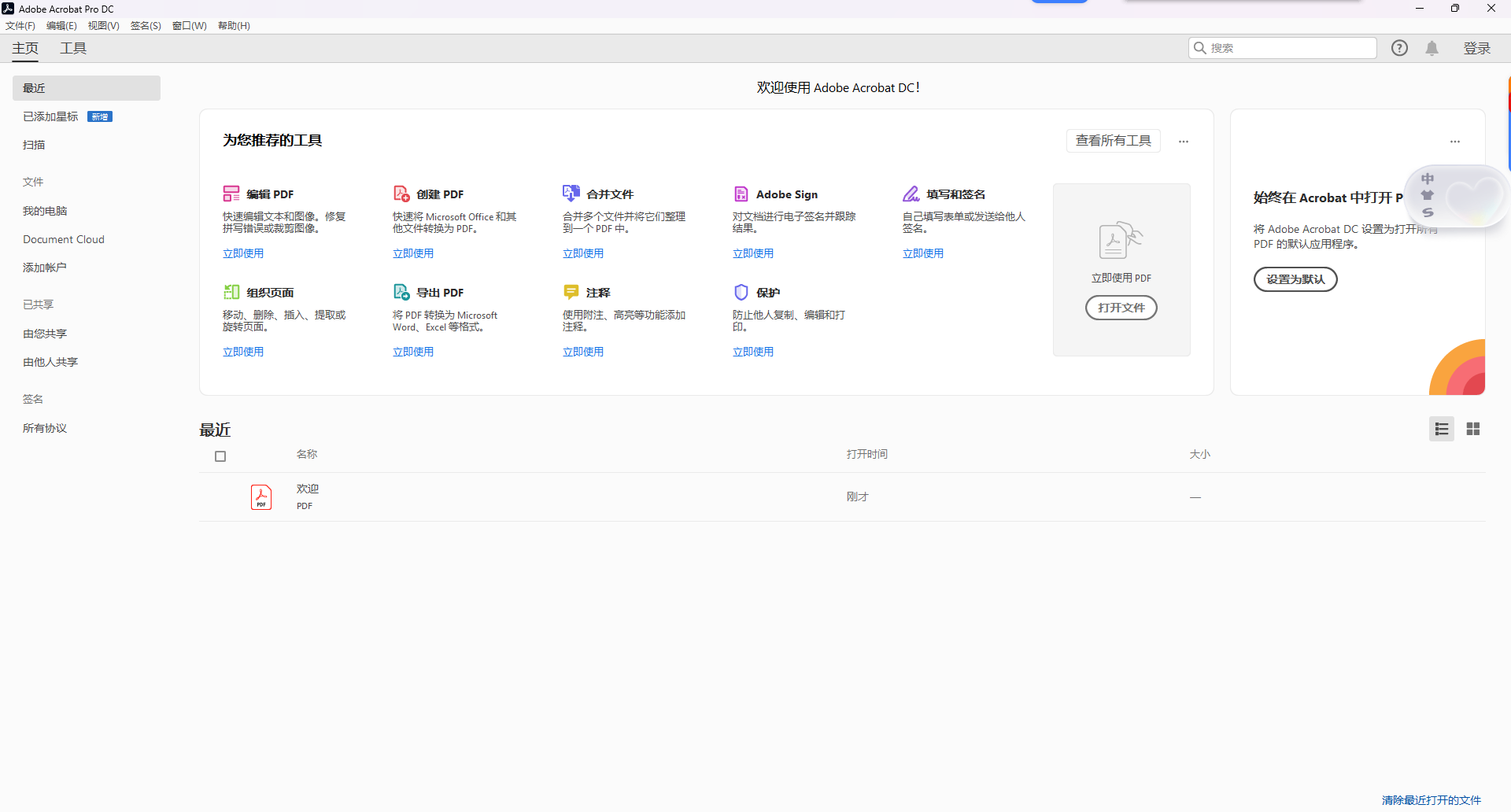The image size is (1511, 812).
Task: Click the 清除最近打开的文件 link
Action: [x=1431, y=800]
